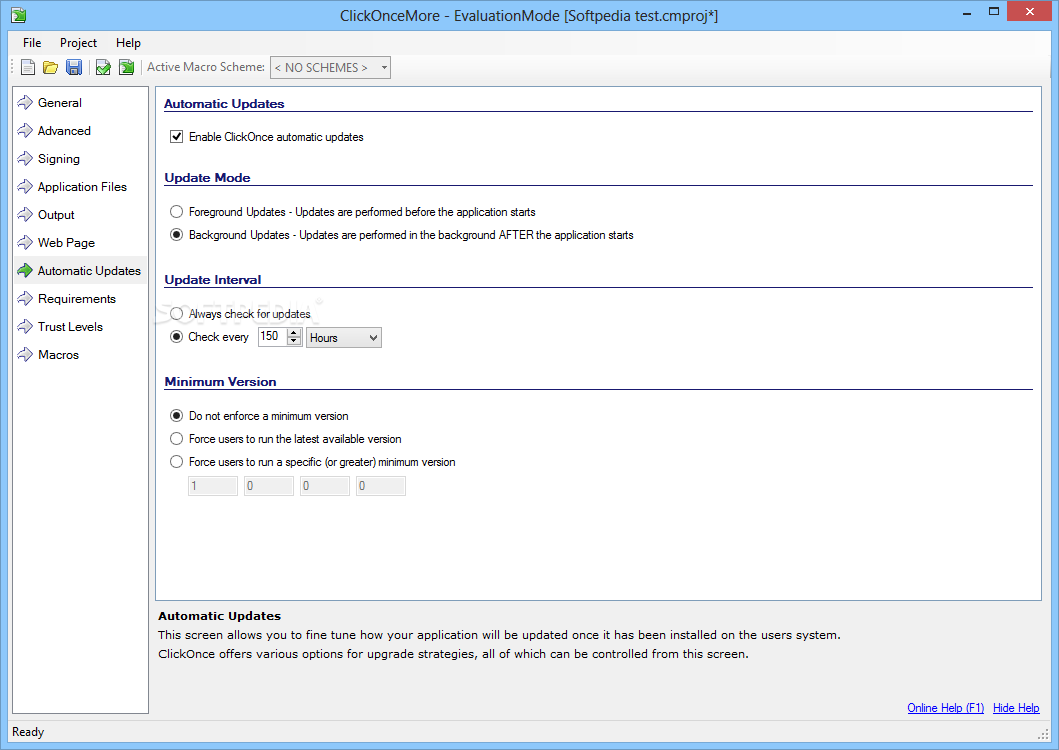Click the Hide Help link

(x=1016, y=707)
